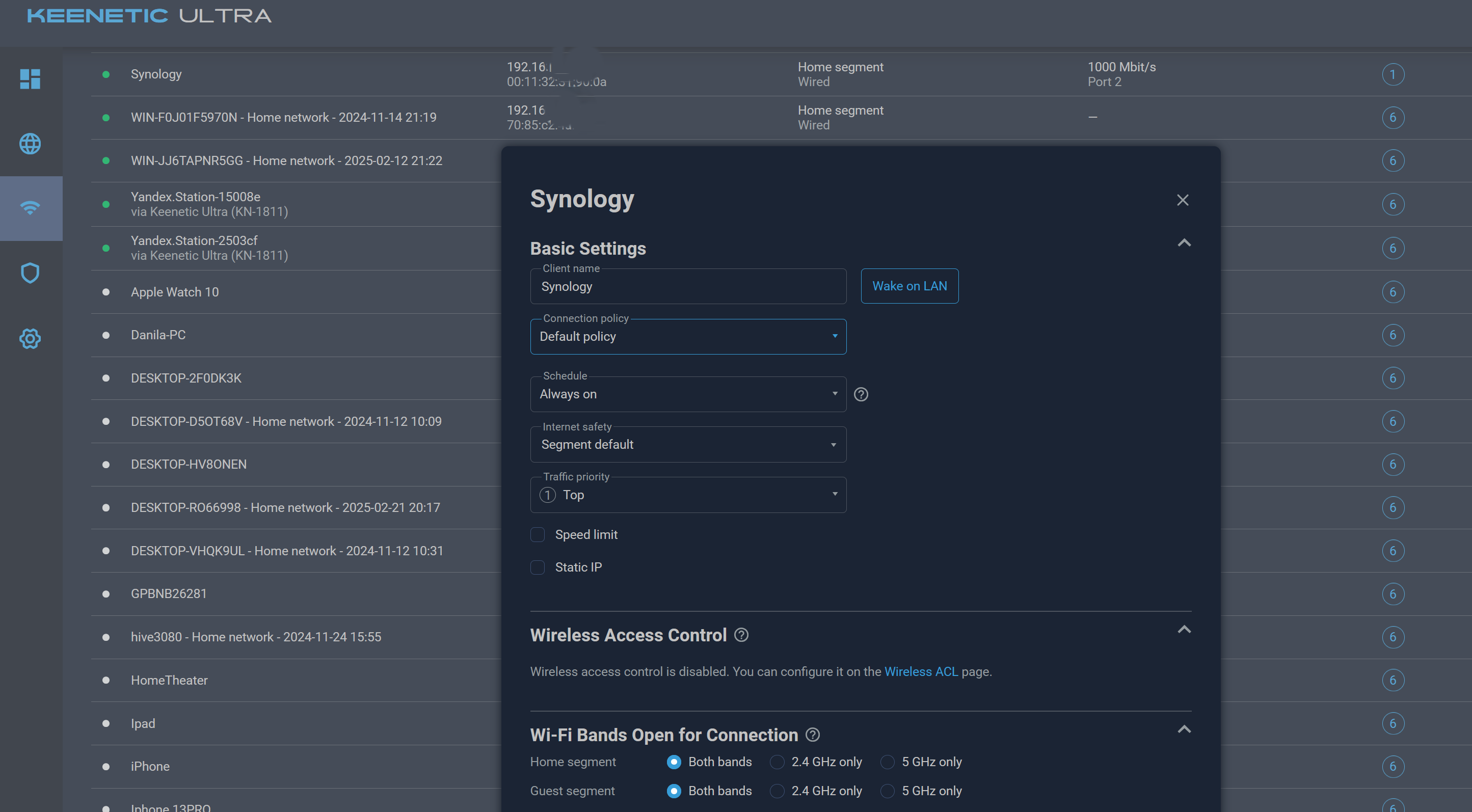Open the Internet globe icon in sidebar
This screenshot has height=812, width=1472.
tap(30, 144)
